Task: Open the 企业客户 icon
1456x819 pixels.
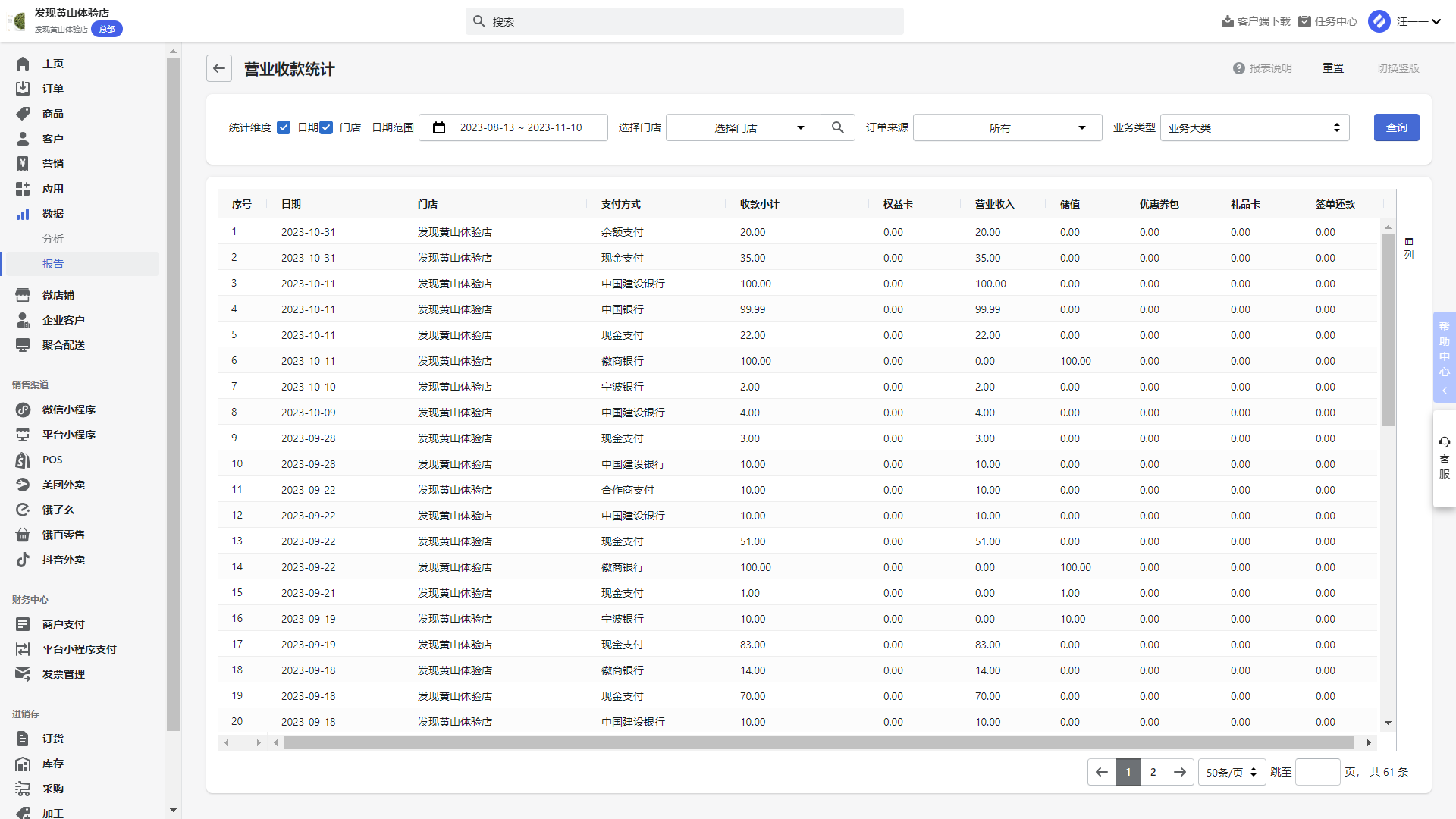Action: (23, 320)
